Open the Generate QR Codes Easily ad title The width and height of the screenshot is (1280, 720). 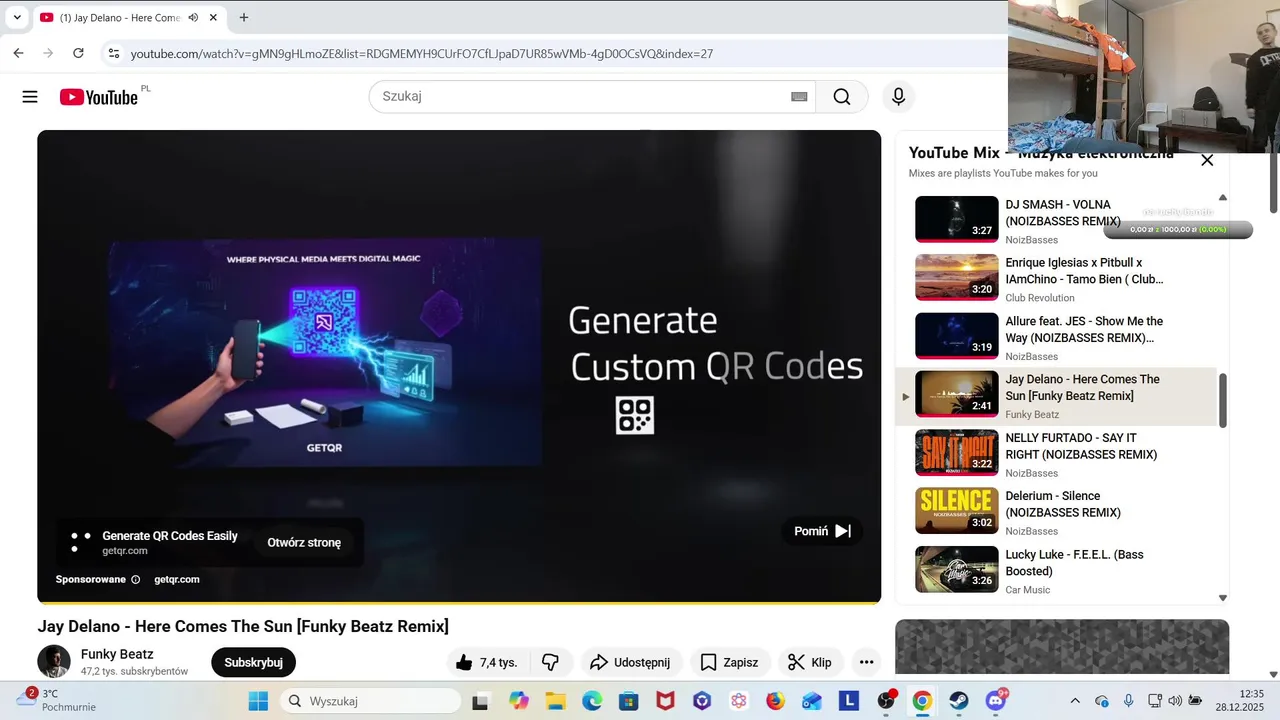coord(170,536)
